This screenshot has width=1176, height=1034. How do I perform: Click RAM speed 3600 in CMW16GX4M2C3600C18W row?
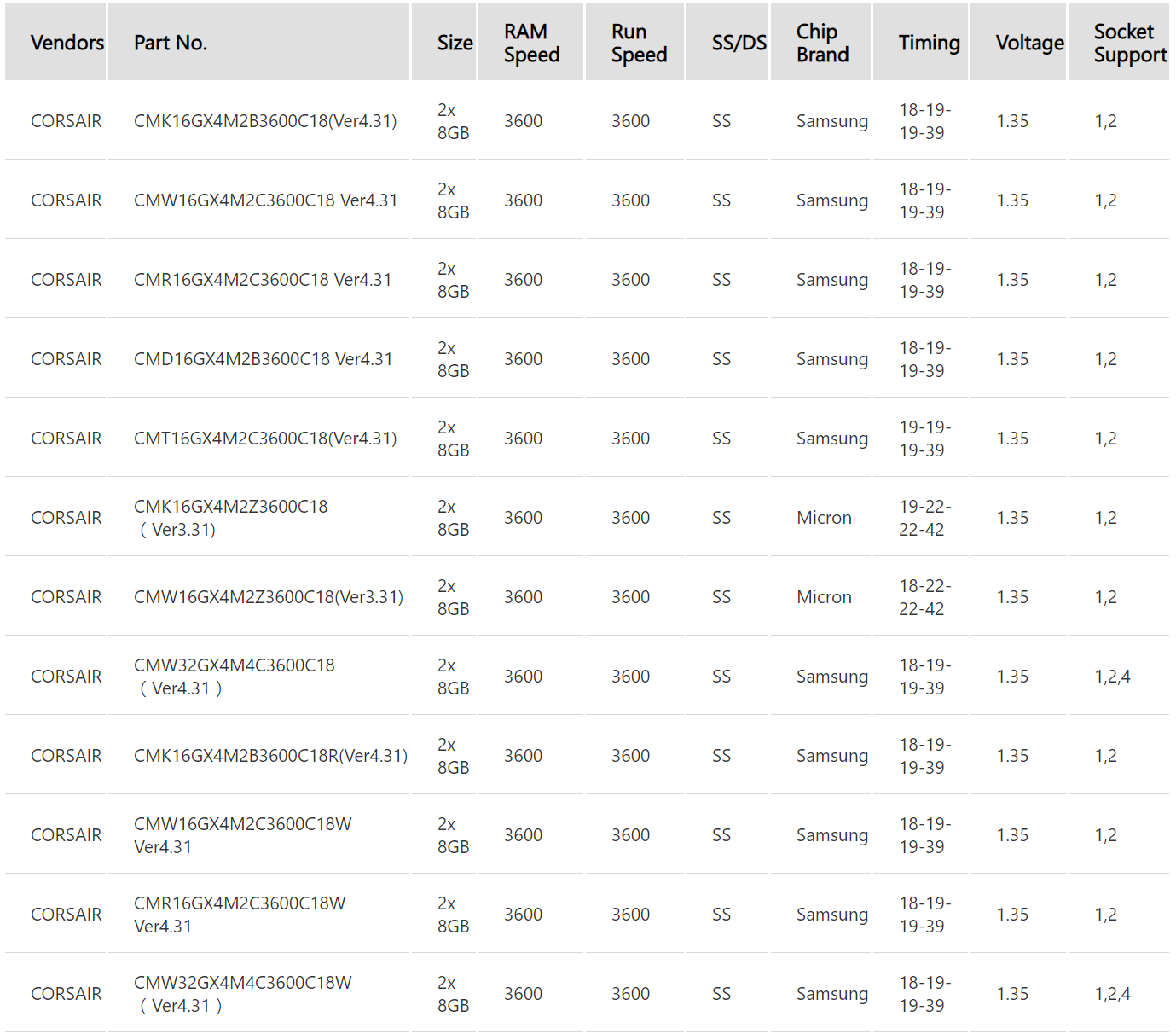[x=523, y=835]
